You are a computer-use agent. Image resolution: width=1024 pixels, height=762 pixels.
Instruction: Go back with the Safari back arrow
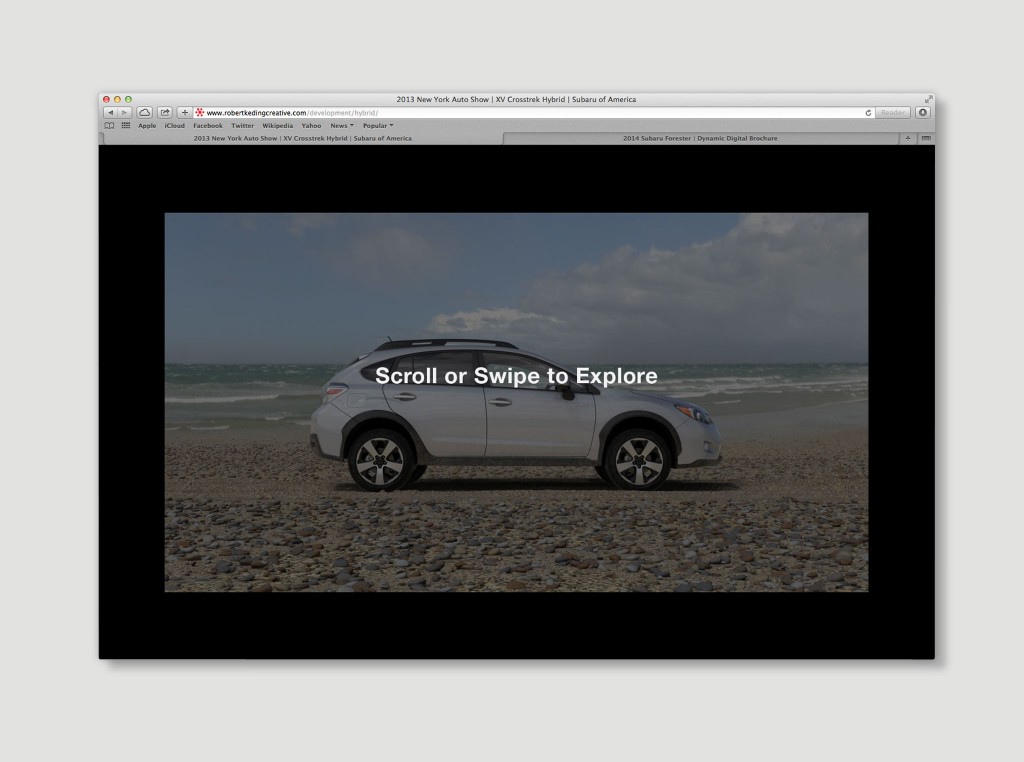point(111,113)
